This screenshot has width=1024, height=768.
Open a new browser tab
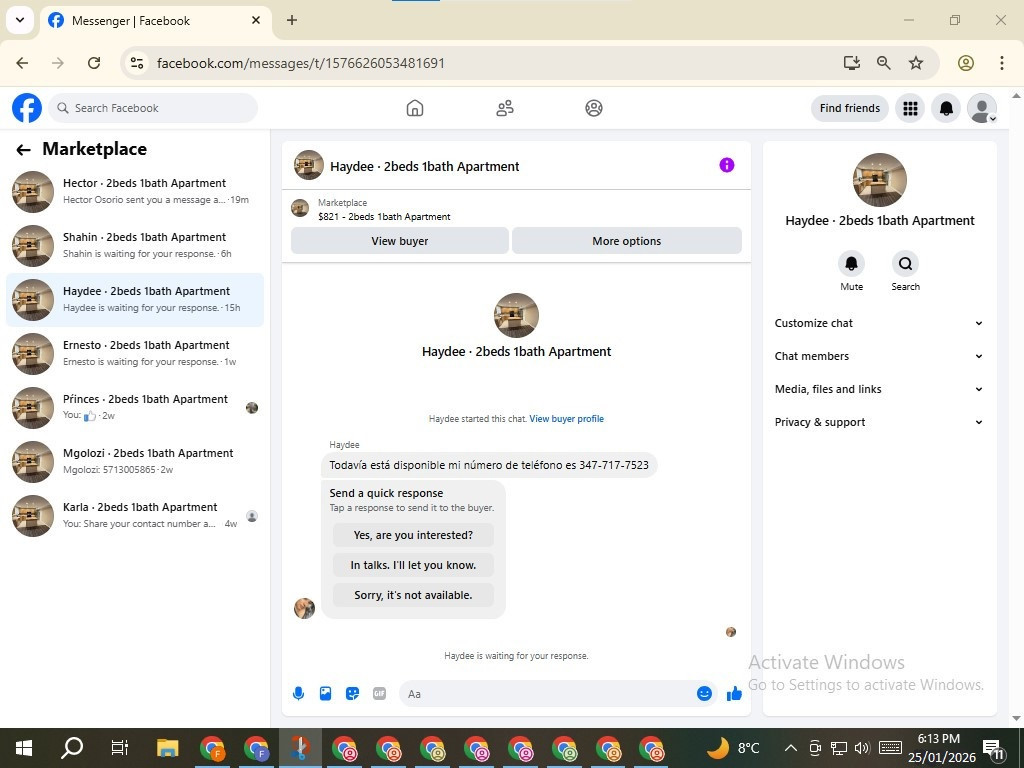coord(292,20)
